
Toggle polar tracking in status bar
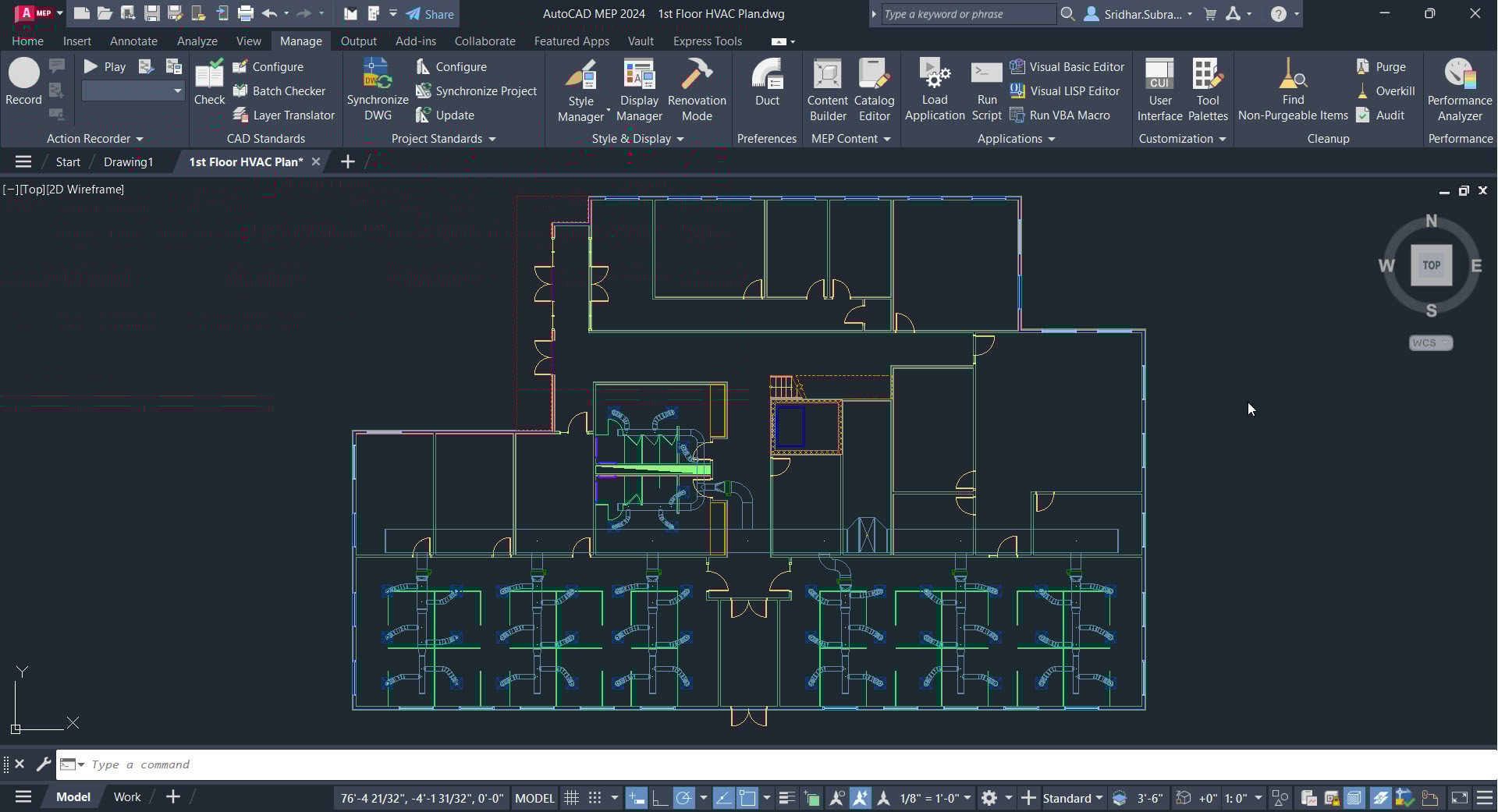[683, 798]
